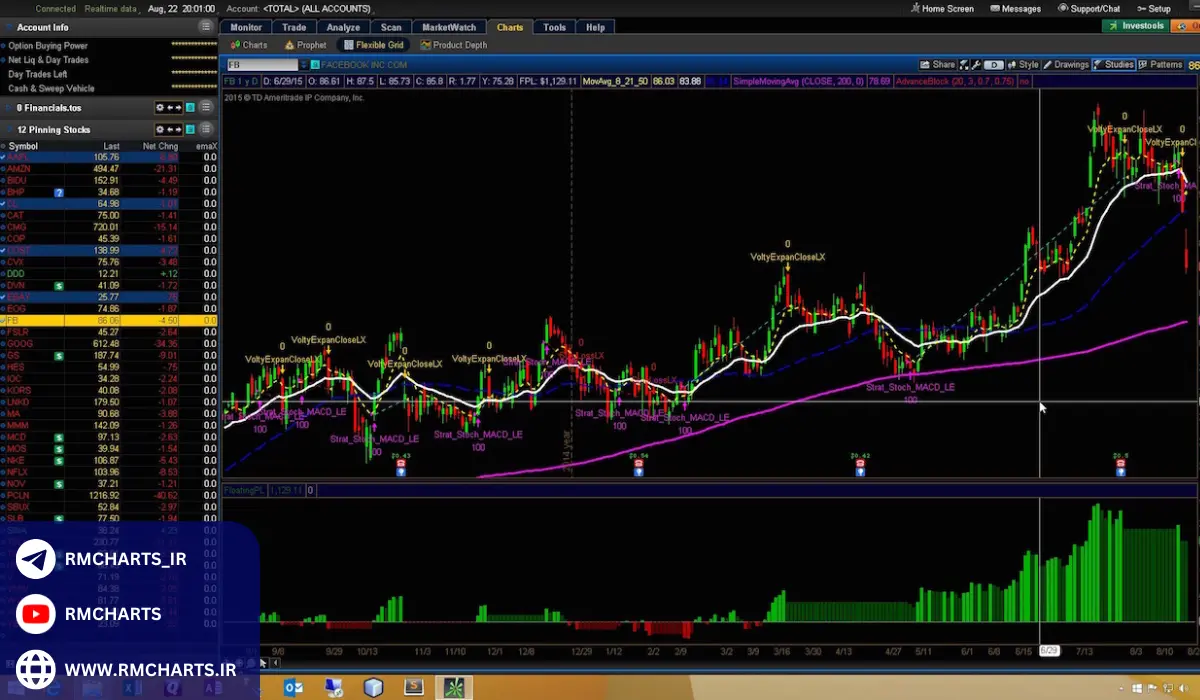Viewport: 1200px width, 700px height.
Task: Click the Drawings pencil tool button
Action: click(x=1066, y=65)
